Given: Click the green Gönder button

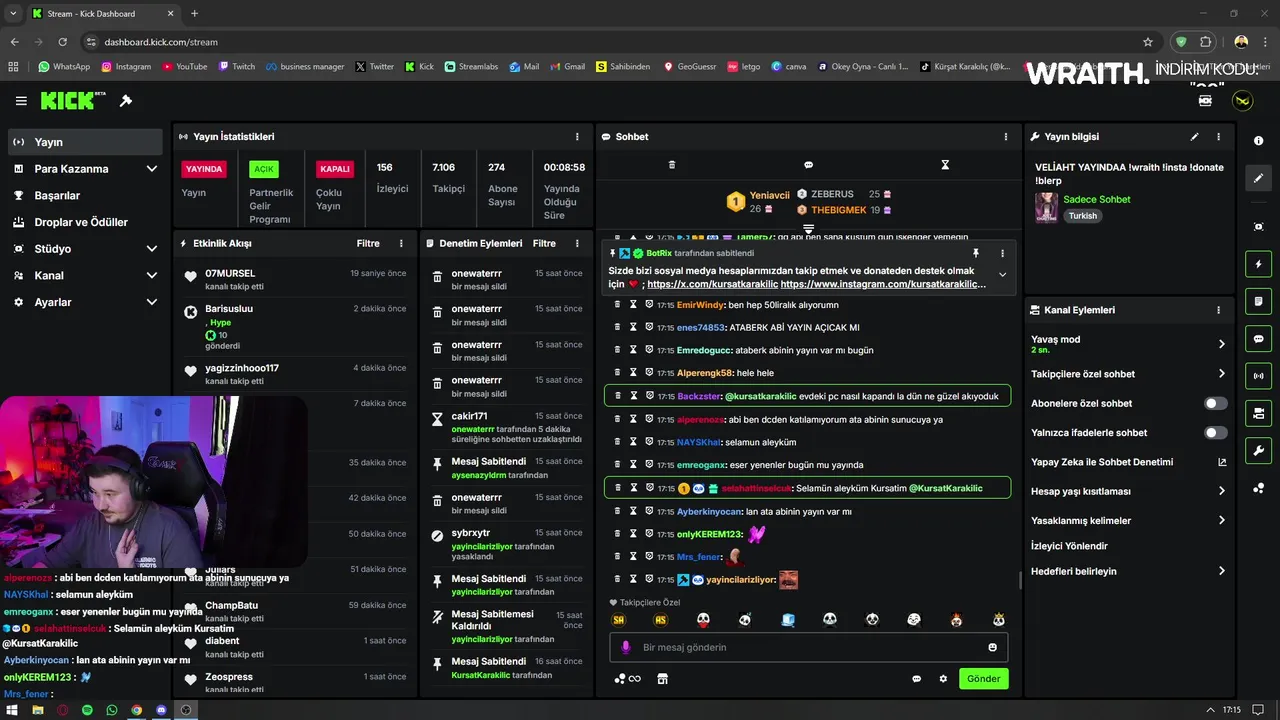Looking at the screenshot, I should (983, 678).
